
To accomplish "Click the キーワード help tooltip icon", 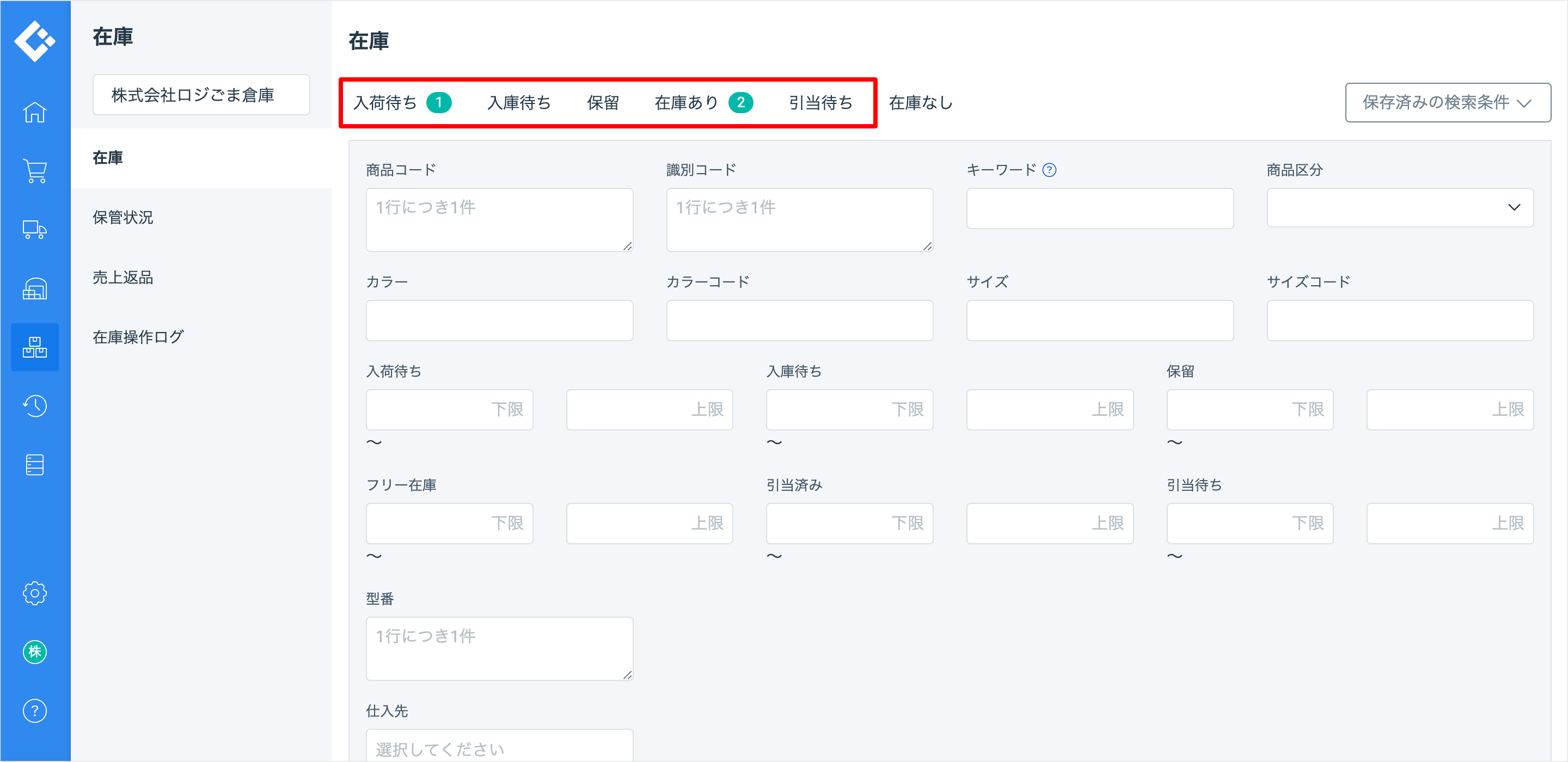I will point(1049,170).
